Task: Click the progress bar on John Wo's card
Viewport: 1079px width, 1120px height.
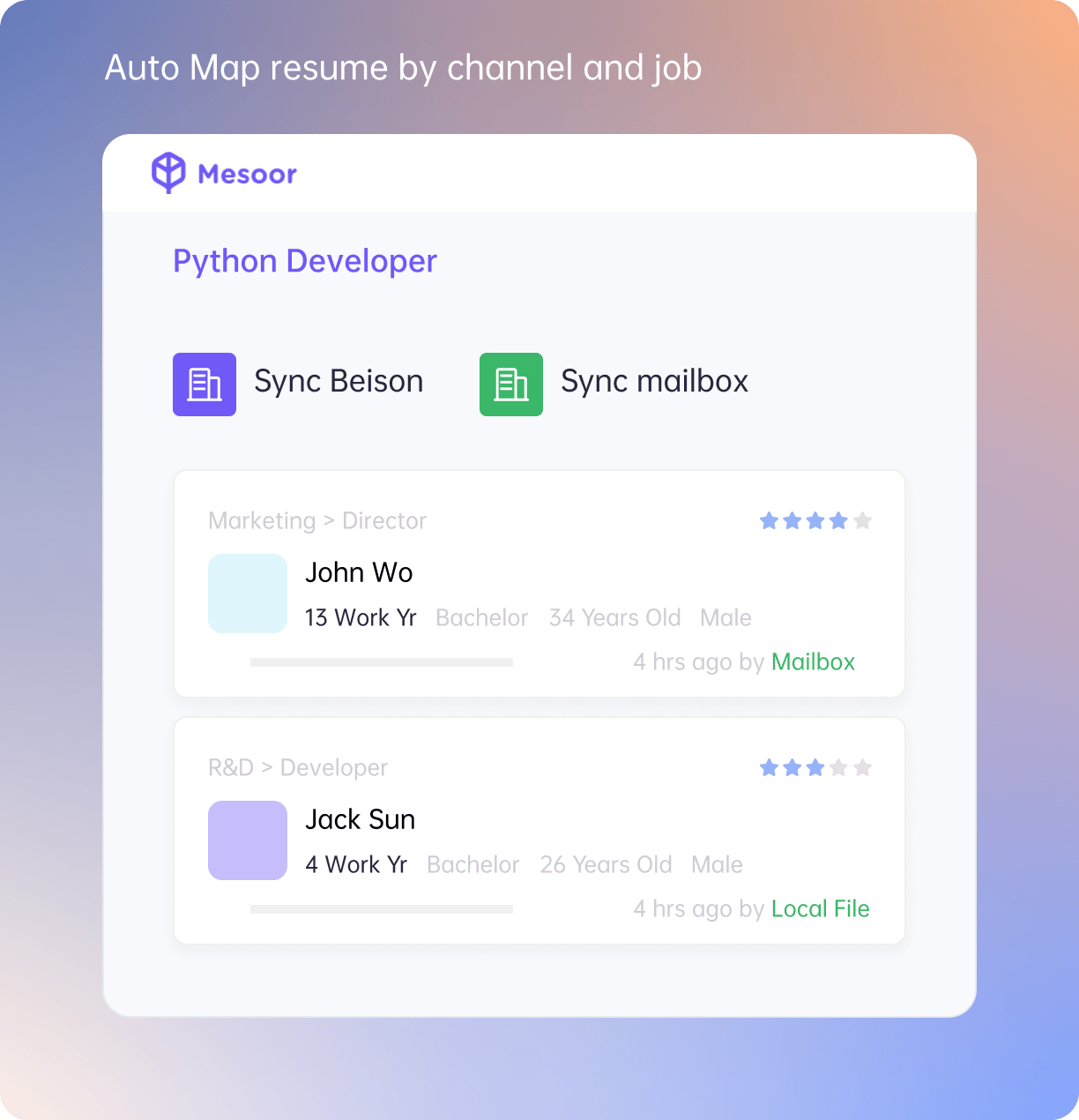Action: point(382,662)
